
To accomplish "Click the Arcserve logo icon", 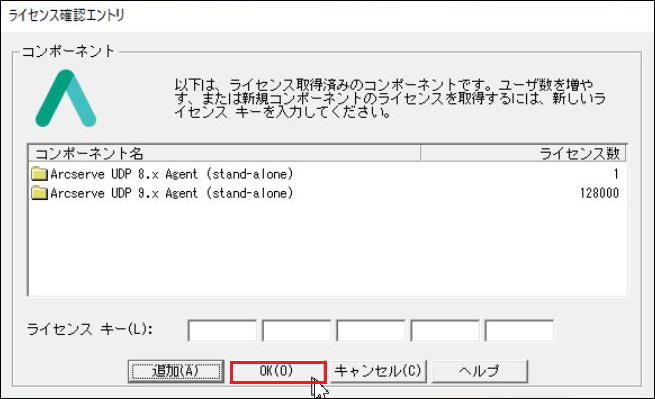I will point(66,98).
